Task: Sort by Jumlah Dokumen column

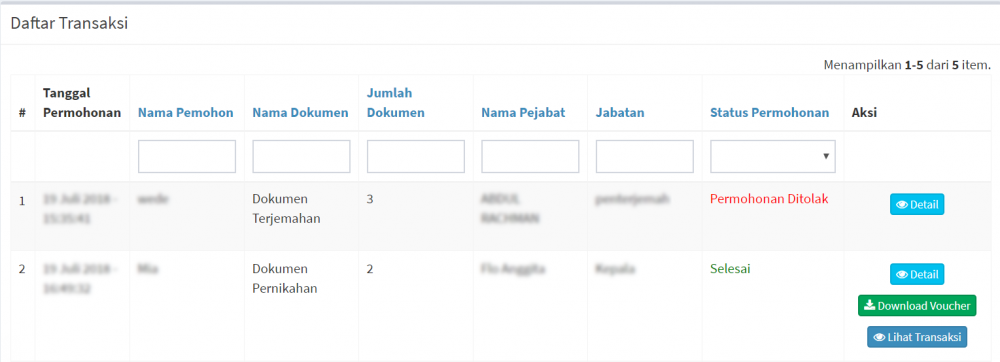Action: [x=395, y=103]
